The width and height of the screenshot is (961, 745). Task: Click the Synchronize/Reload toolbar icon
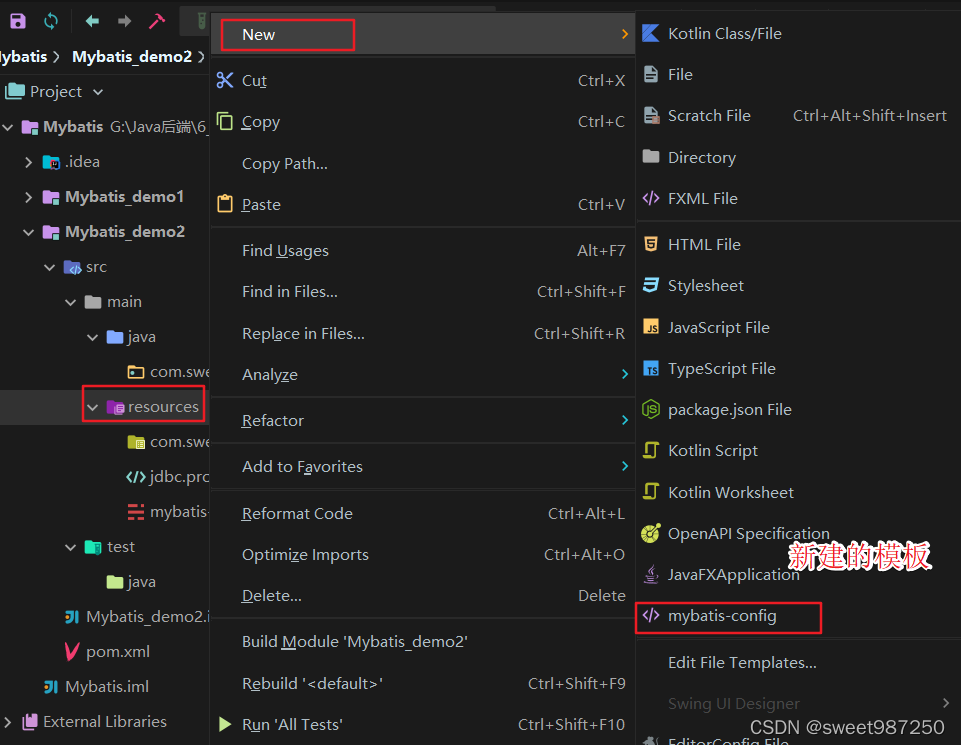(x=51, y=21)
